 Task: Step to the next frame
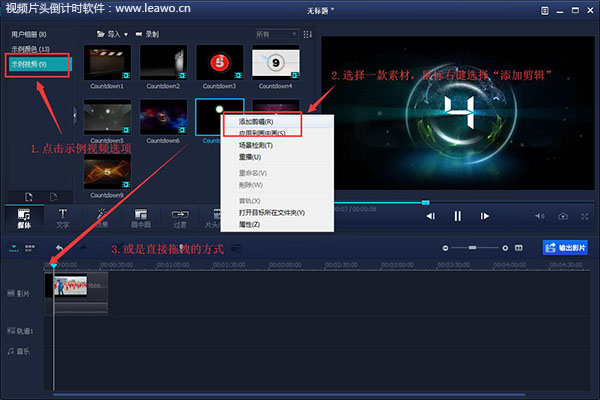pyautogui.click(x=484, y=216)
